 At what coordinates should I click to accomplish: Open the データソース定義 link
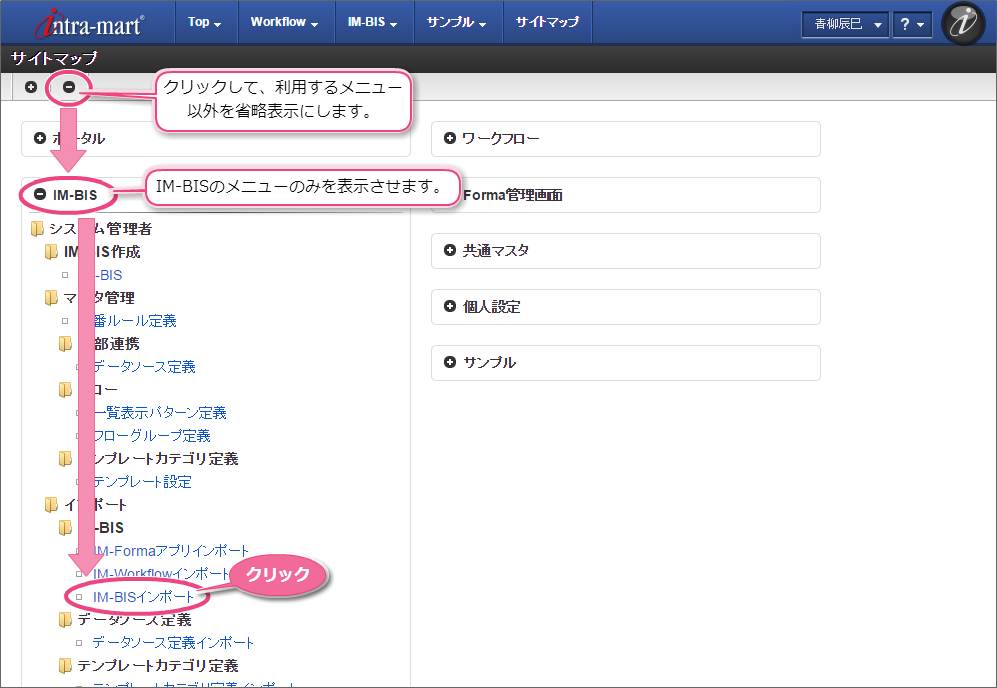pyautogui.click(x=144, y=367)
